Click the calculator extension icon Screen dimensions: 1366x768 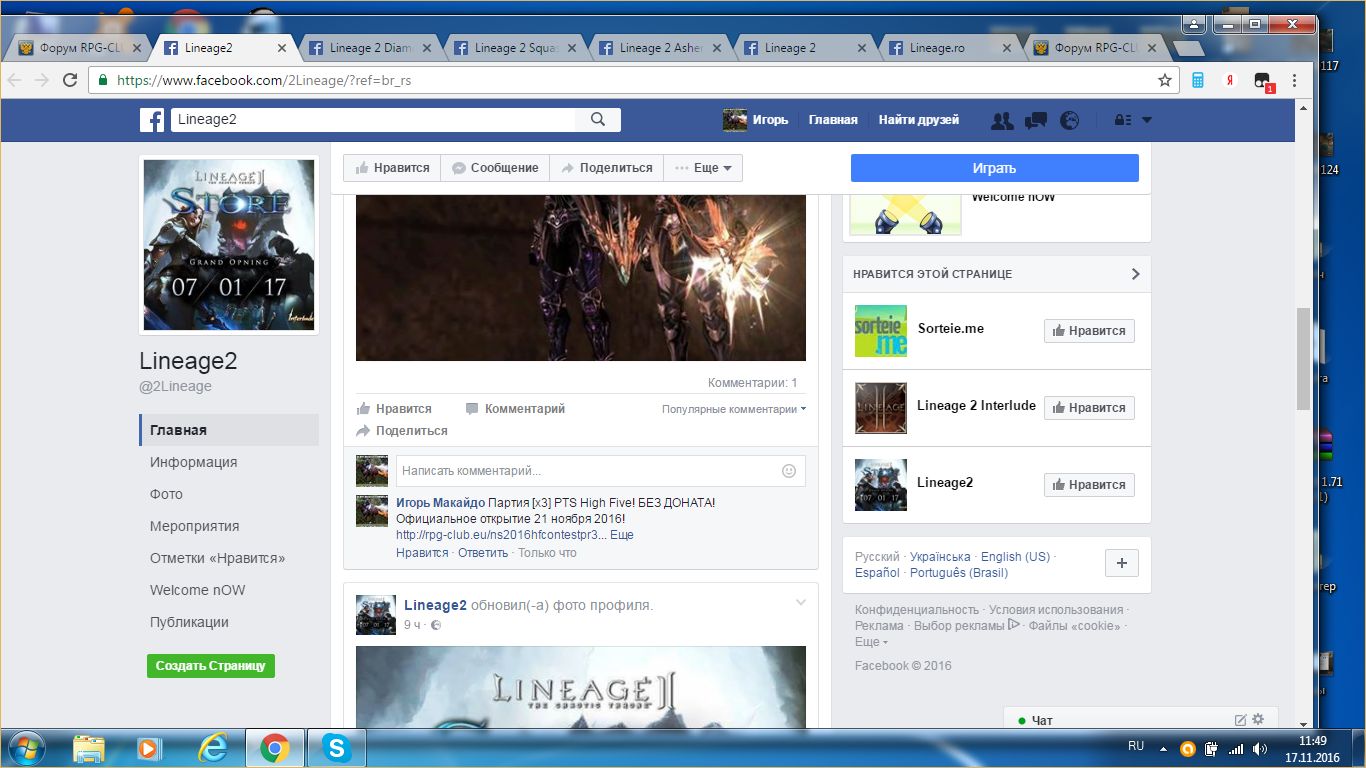point(1198,80)
